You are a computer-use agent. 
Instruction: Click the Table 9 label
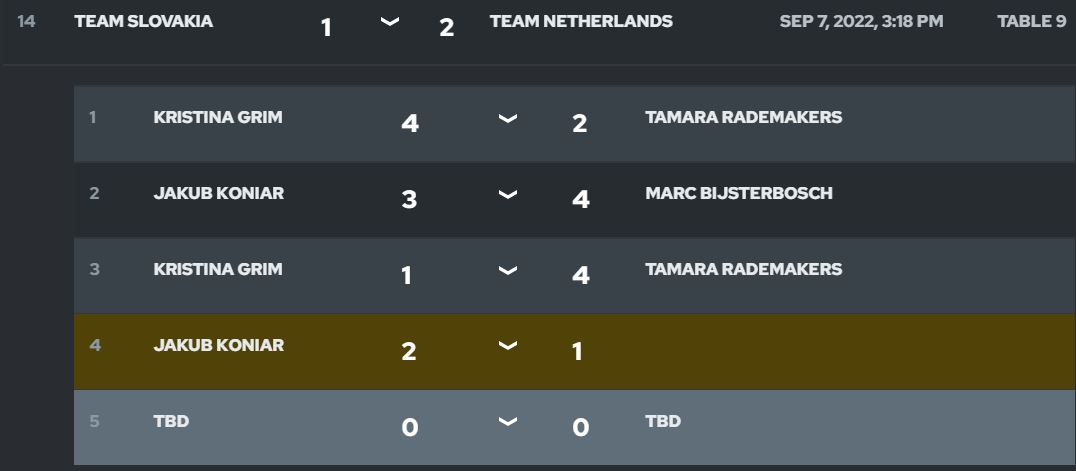point(1031,21)
